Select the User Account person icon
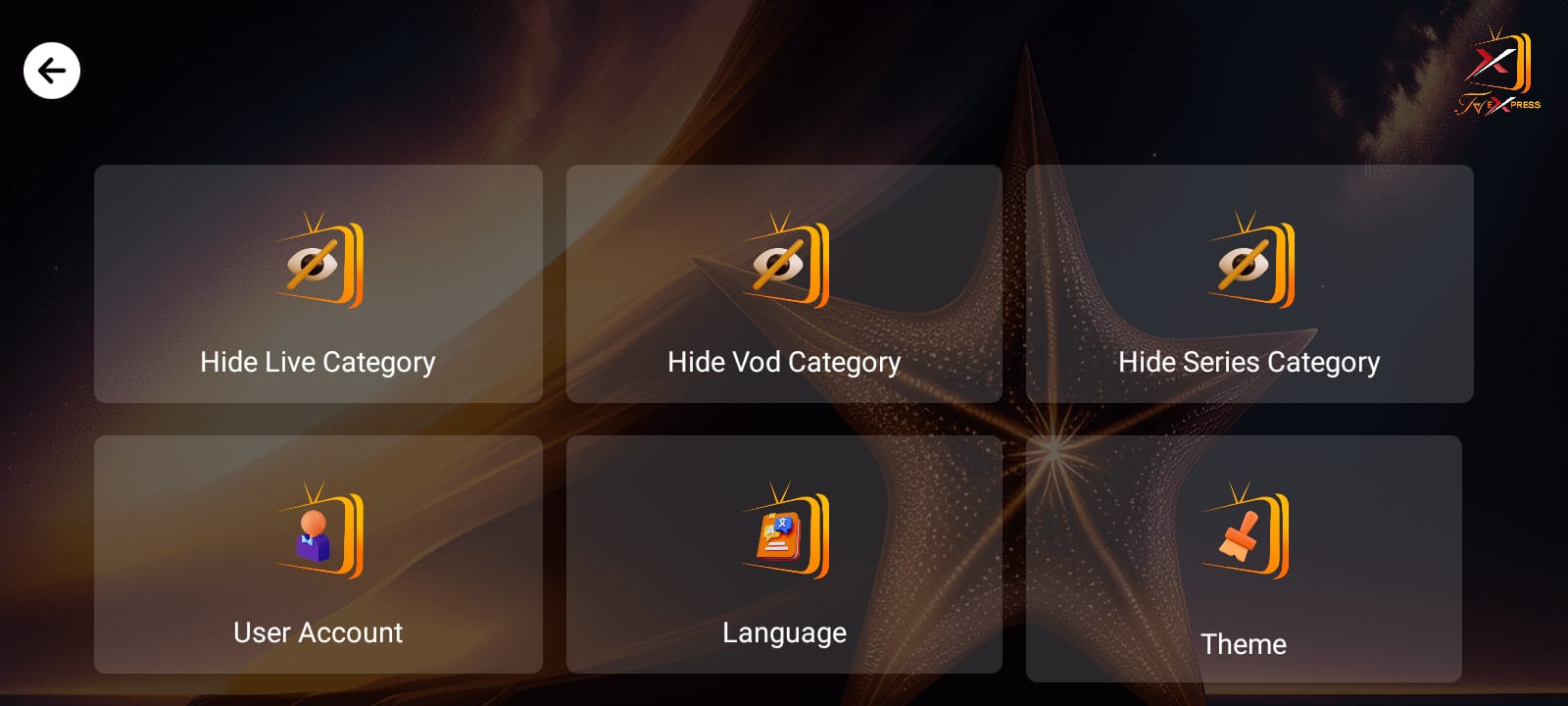Screen dimensions: 1568x706 (319, 530)
